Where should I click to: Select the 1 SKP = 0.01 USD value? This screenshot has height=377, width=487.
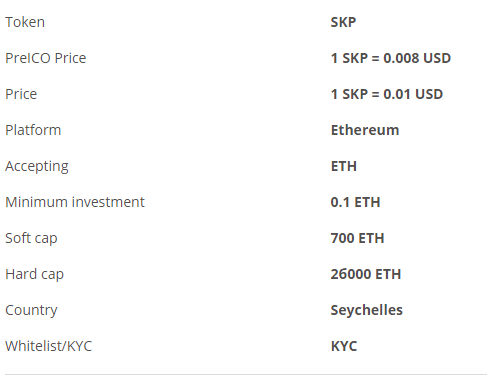[x=387, y=94]
